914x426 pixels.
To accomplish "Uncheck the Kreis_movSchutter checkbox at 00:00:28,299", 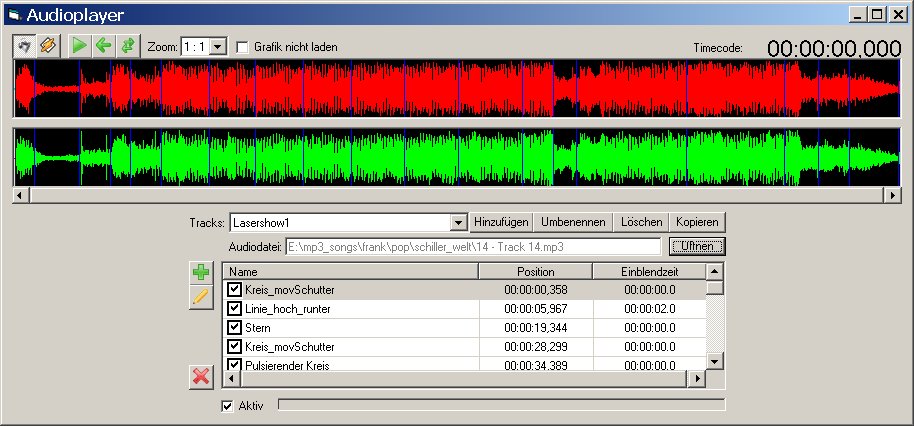I will click(x=234, y=347).
